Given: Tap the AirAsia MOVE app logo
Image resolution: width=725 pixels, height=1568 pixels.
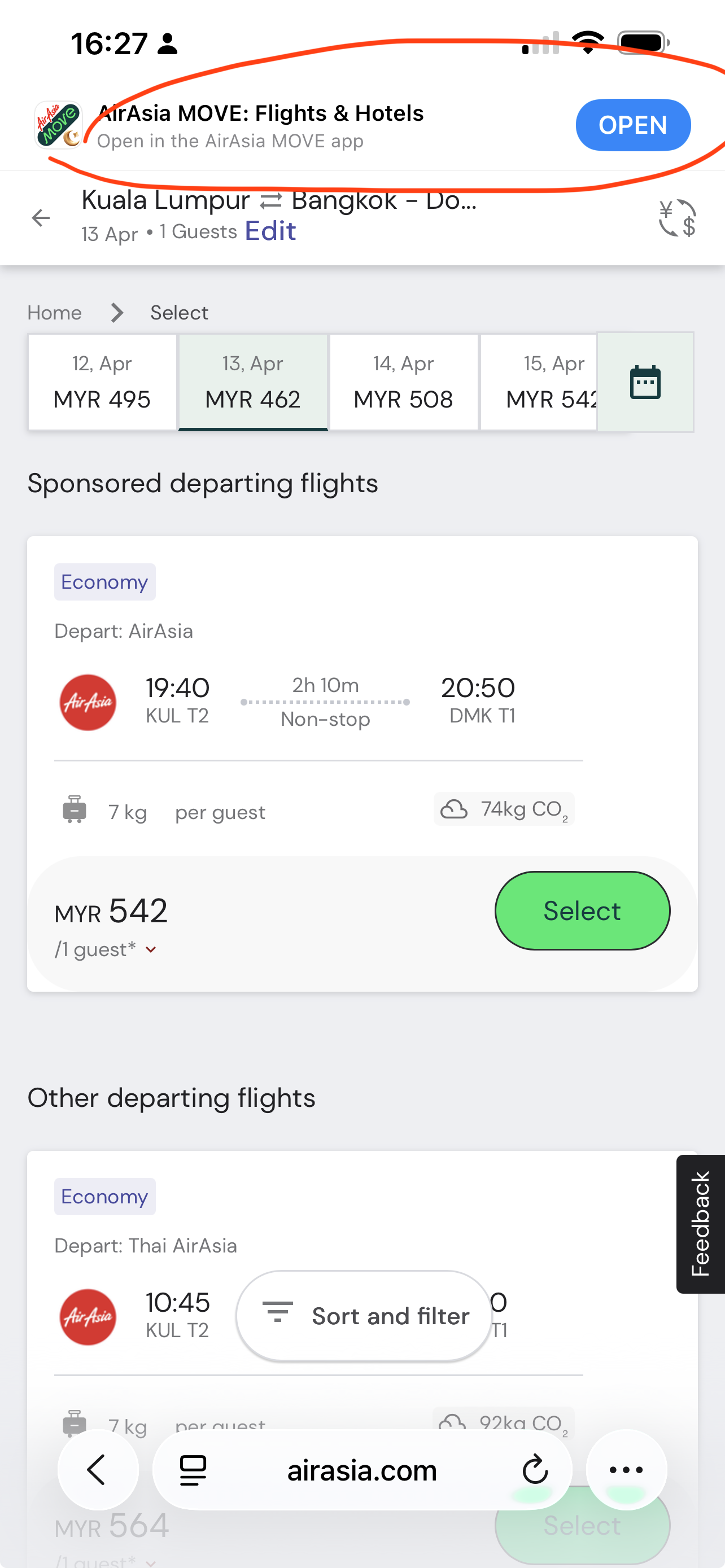Looking at the screenshot, I should click(58, 125).
